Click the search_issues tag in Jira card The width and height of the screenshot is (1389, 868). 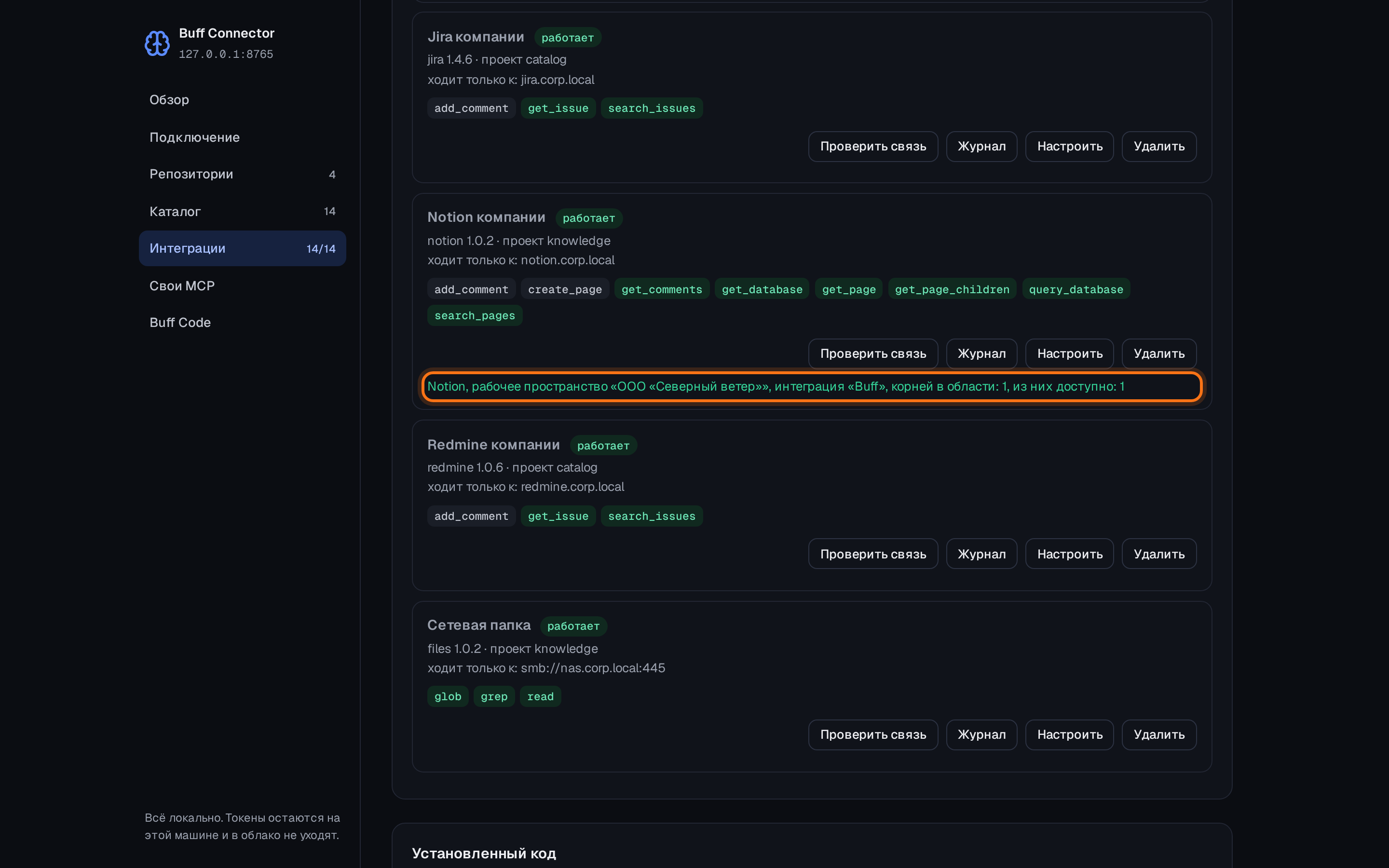pos(652,108)
